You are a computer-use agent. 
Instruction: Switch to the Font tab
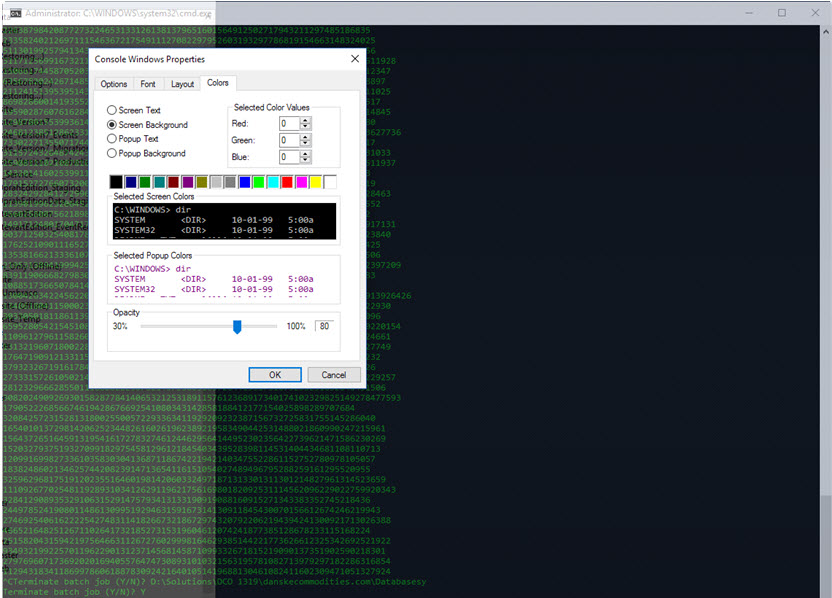(x=148, y=84)
